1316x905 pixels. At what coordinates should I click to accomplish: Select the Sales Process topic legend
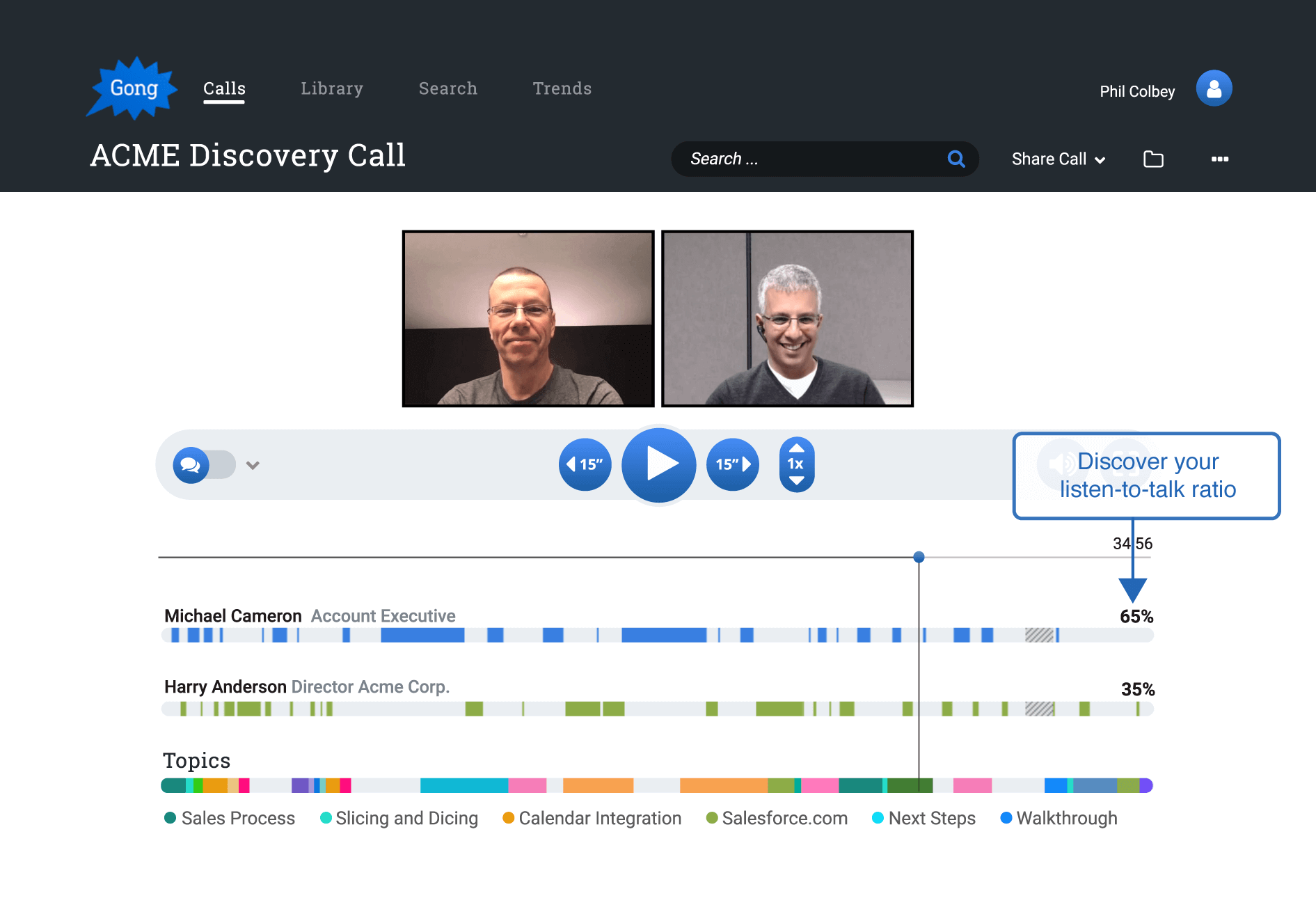230,818
